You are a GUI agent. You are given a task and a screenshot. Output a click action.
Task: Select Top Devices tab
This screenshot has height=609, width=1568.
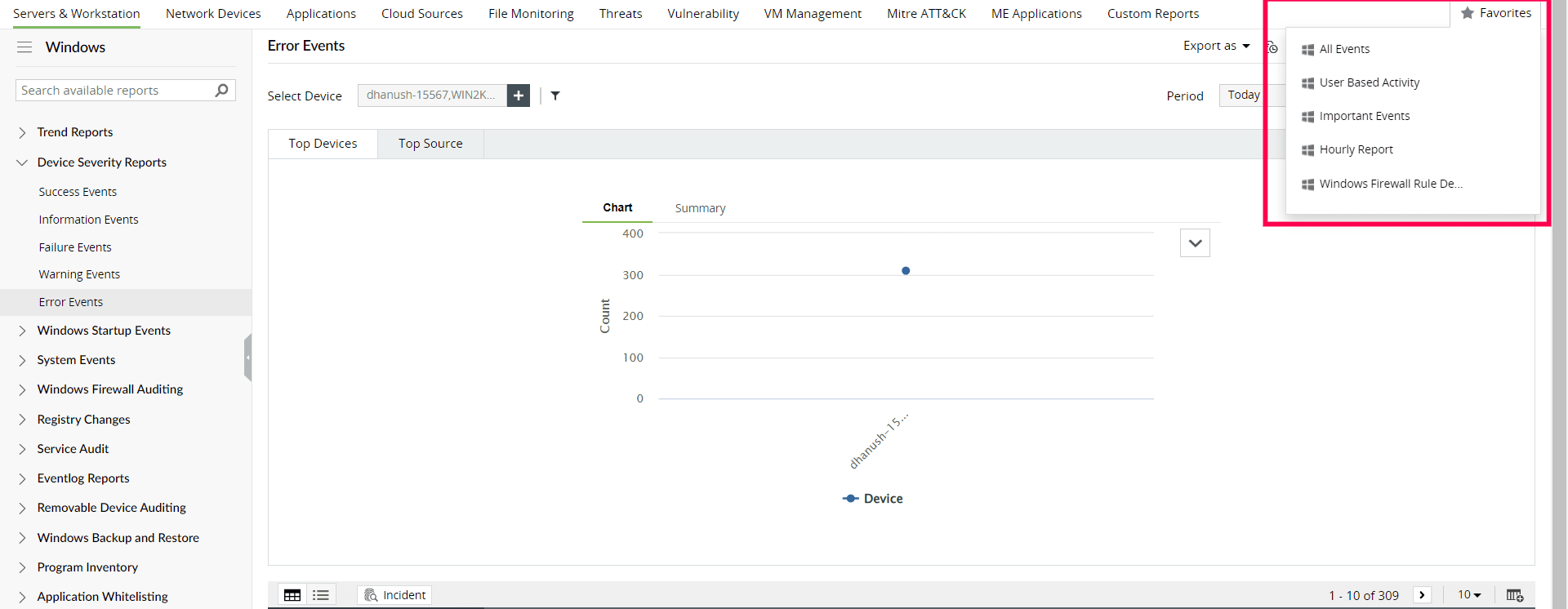click(x=323, y=144)
